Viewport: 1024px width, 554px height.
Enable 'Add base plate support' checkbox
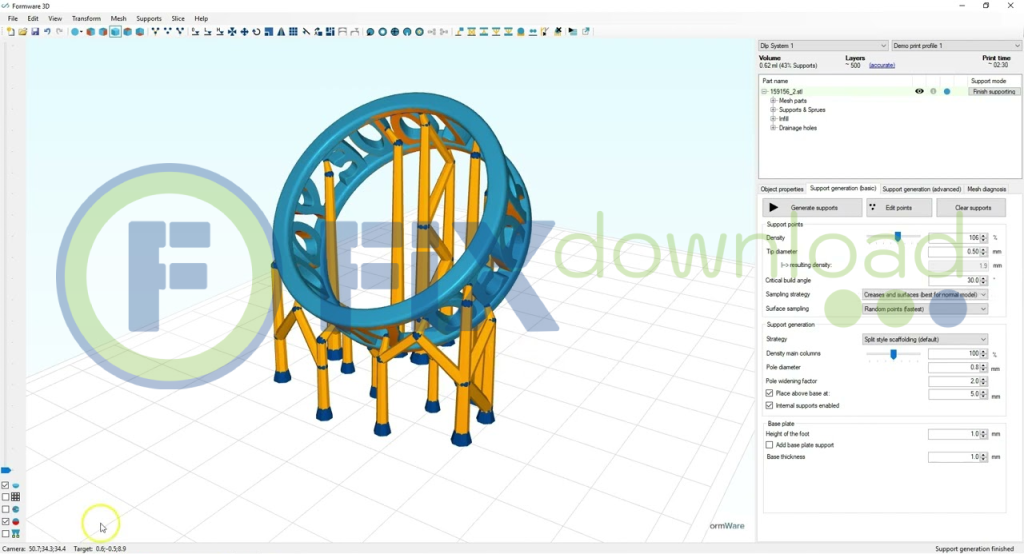coord(769,445)
